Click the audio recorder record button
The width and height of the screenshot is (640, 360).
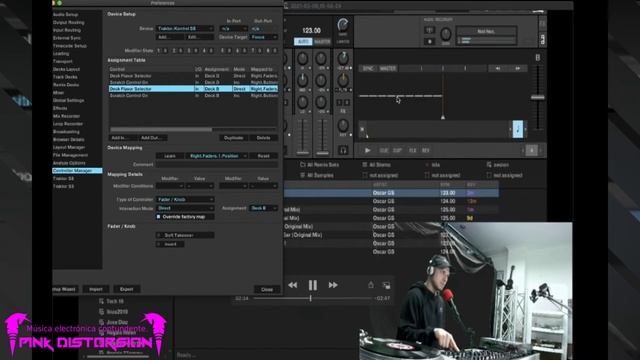pyautogui.click(x=429, y=41)
